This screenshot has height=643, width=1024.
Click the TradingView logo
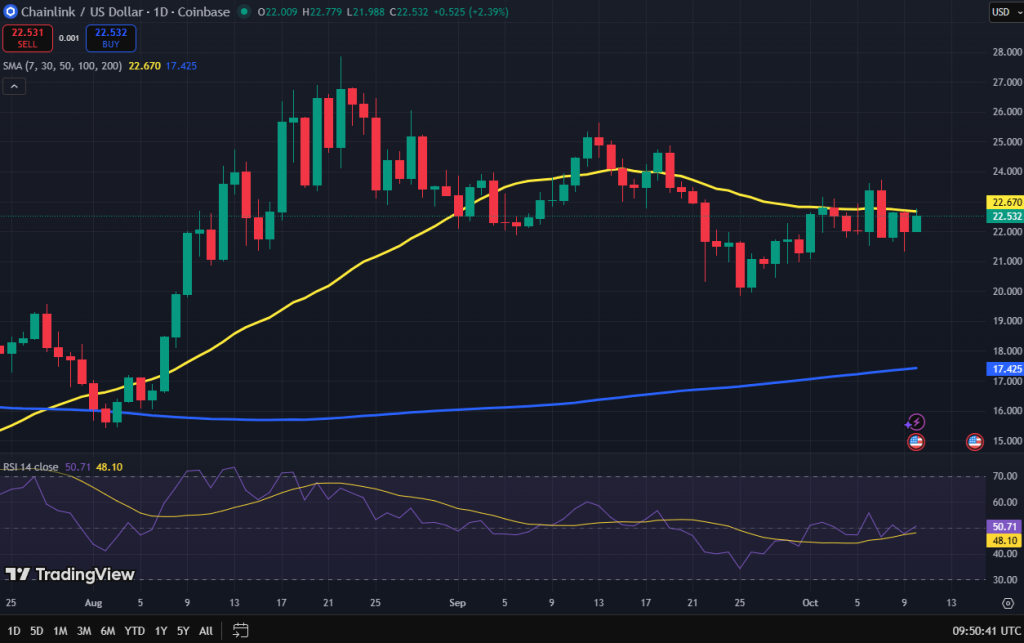click(x=70, y=574)
